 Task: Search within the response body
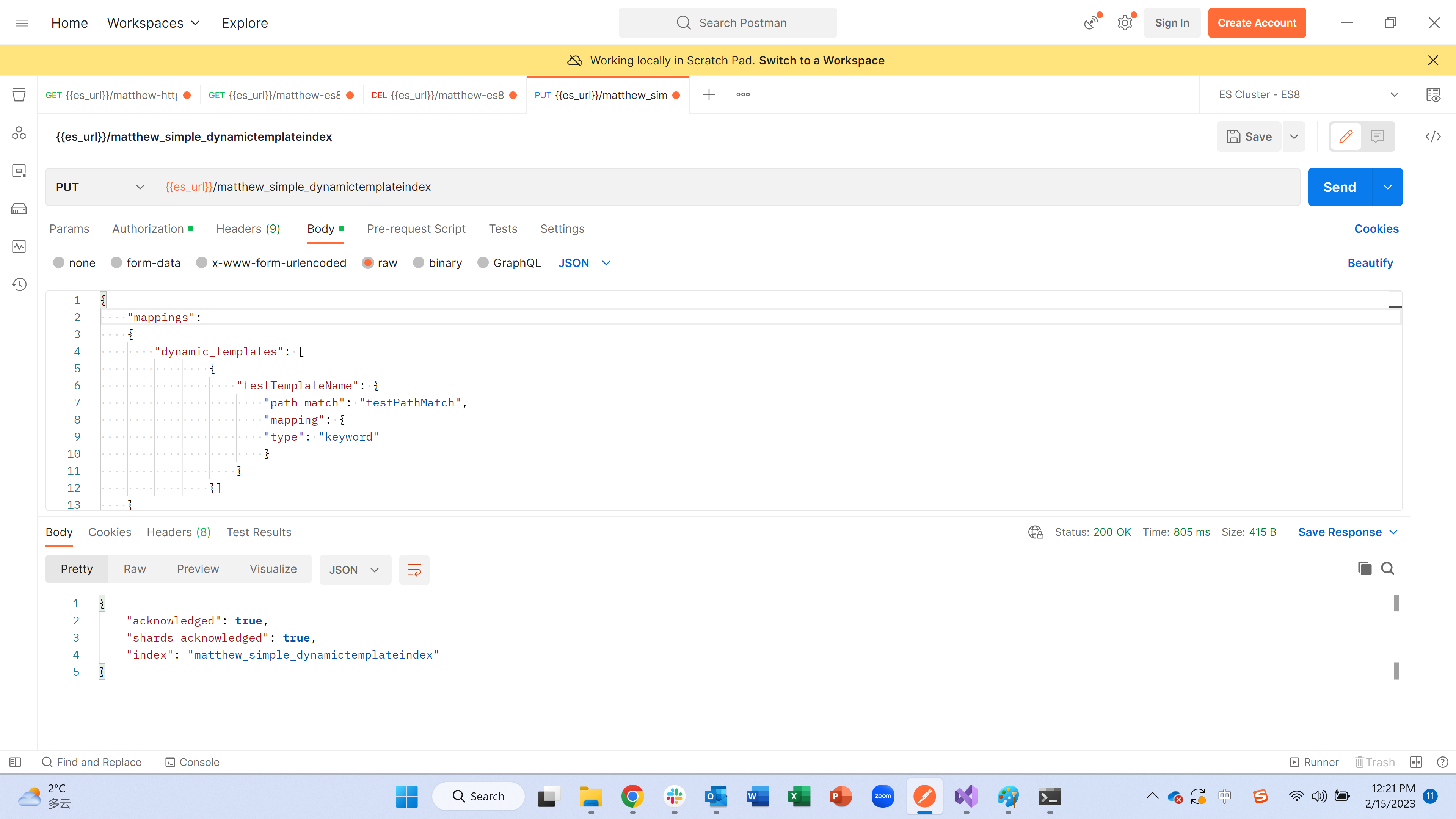(1388, 569)
